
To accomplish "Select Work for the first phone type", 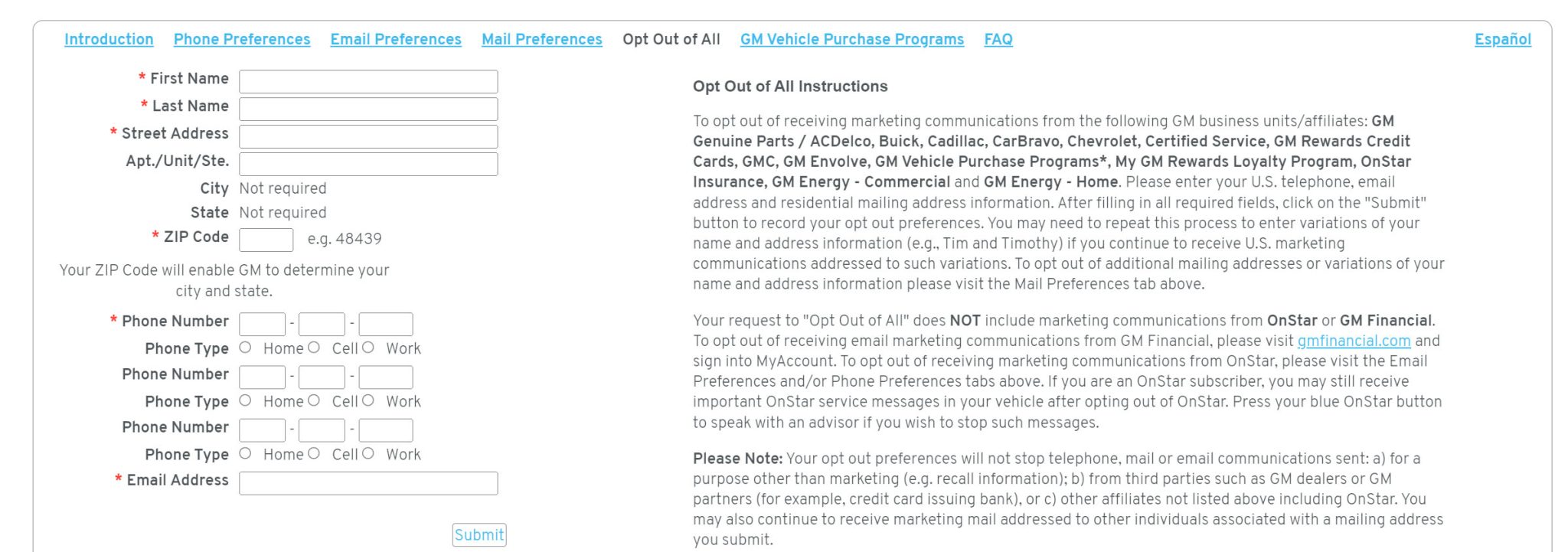I will click(369, 347).
